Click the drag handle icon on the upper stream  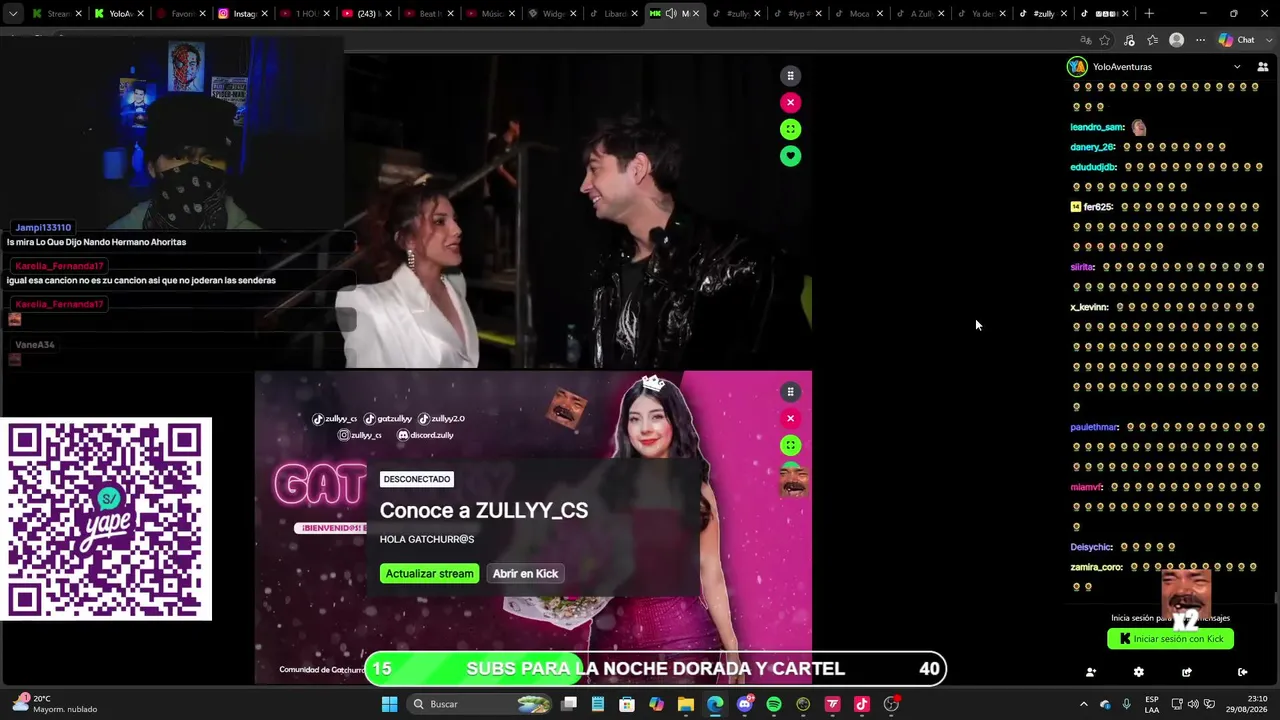coord(790,76)
